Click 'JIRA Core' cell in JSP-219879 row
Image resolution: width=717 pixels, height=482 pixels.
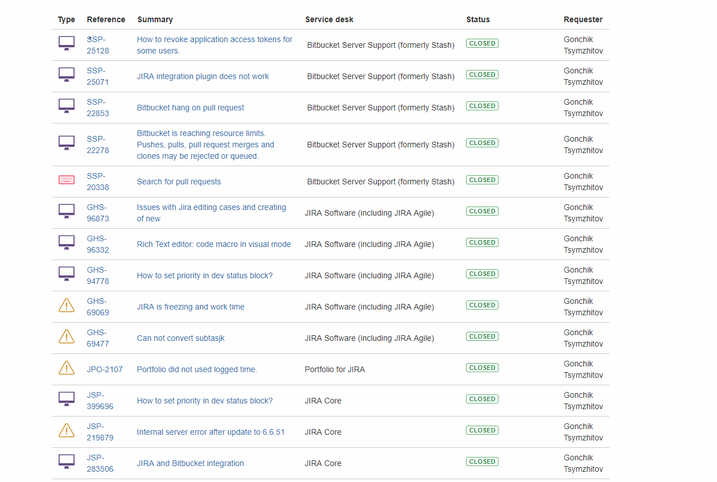tap(323, 432)
